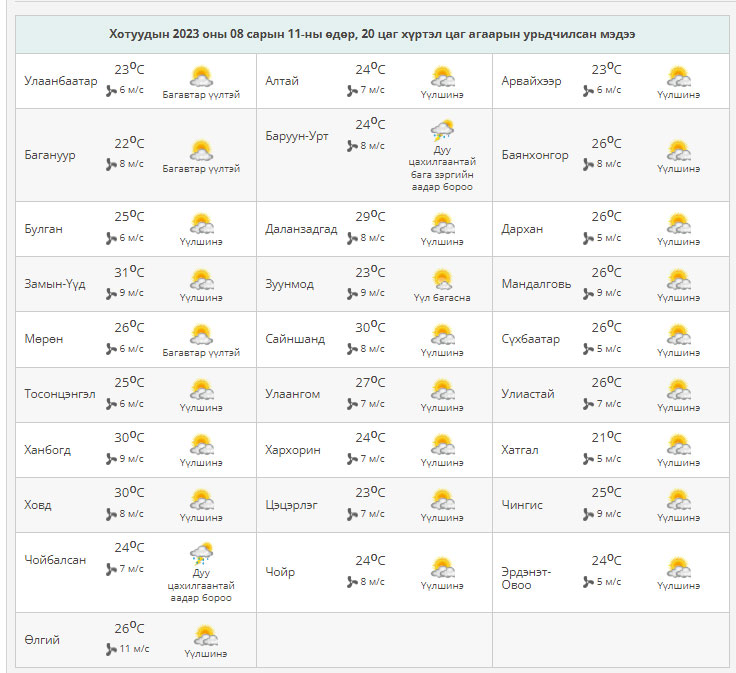
Task: Click the thunderstorm icon for Баруун-Урт
Action: (x=441, y=131)
